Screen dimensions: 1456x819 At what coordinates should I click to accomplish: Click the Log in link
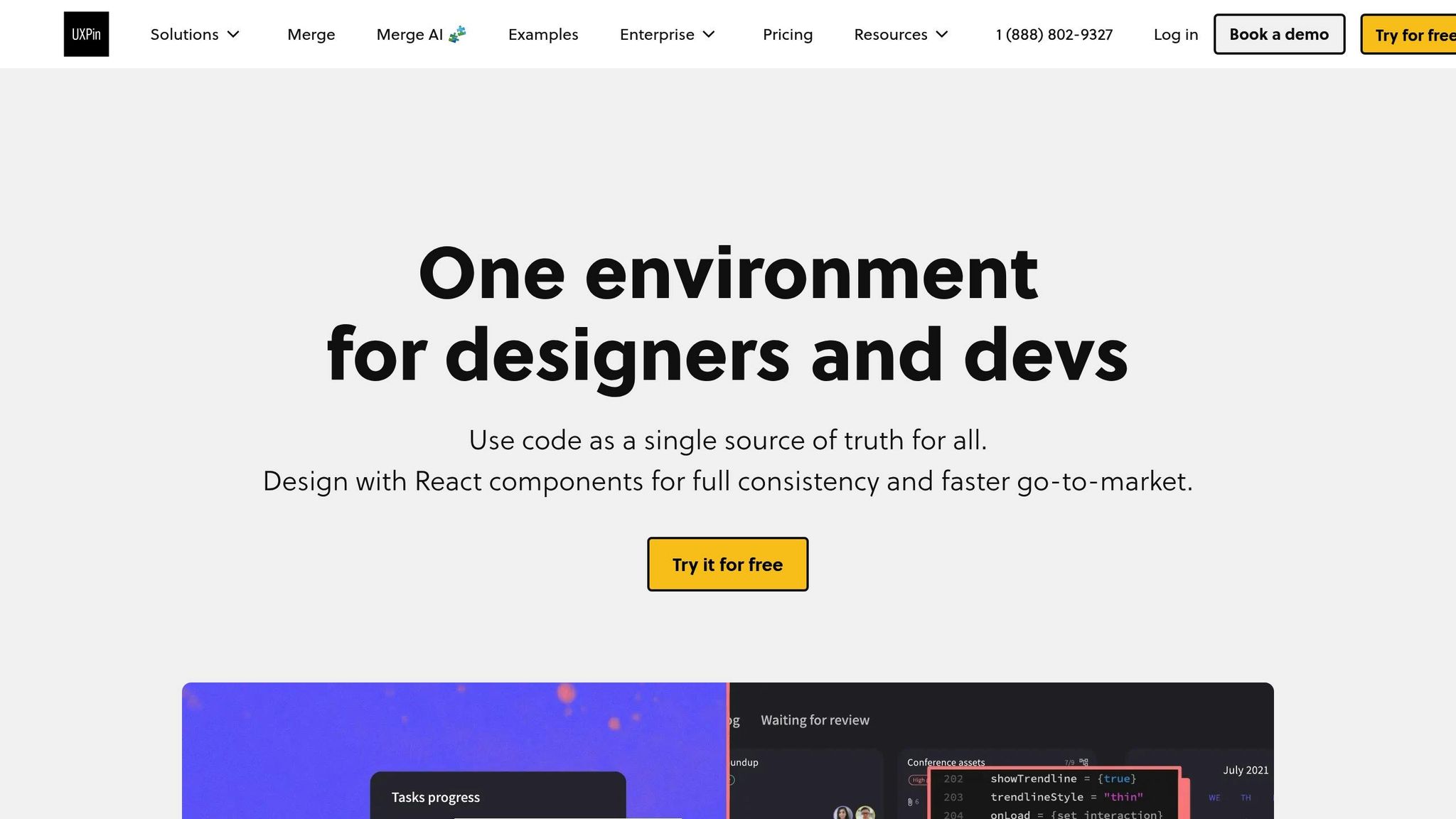point(1175,33)
